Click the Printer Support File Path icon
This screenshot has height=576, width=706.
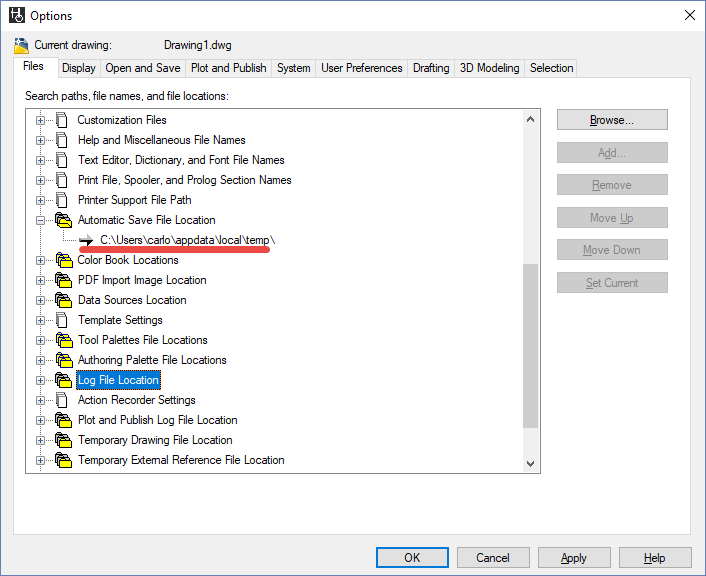62,200
